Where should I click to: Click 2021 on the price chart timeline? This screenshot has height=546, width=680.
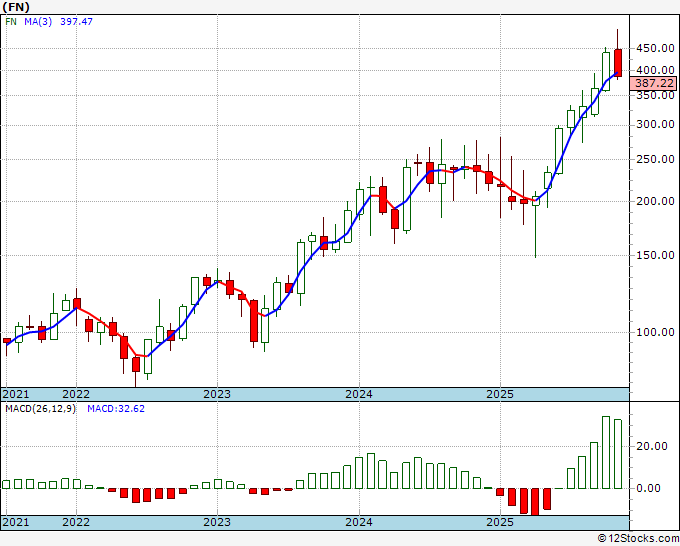point(16,394)
